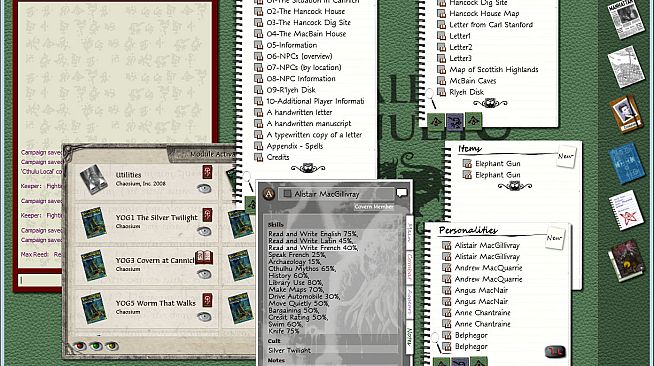Open the notepad with red star icon

coord(626,211)
